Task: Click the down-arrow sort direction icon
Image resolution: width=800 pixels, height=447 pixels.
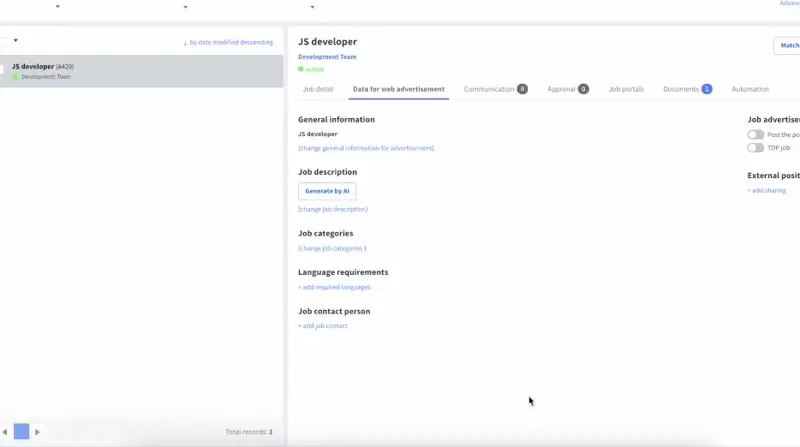Action: [x=185, y=42]
